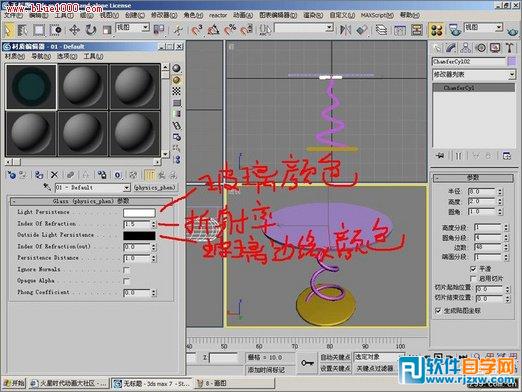Toggle the Opaque Alpha checkbox
The image size is (522, 392).
point(127,281)
